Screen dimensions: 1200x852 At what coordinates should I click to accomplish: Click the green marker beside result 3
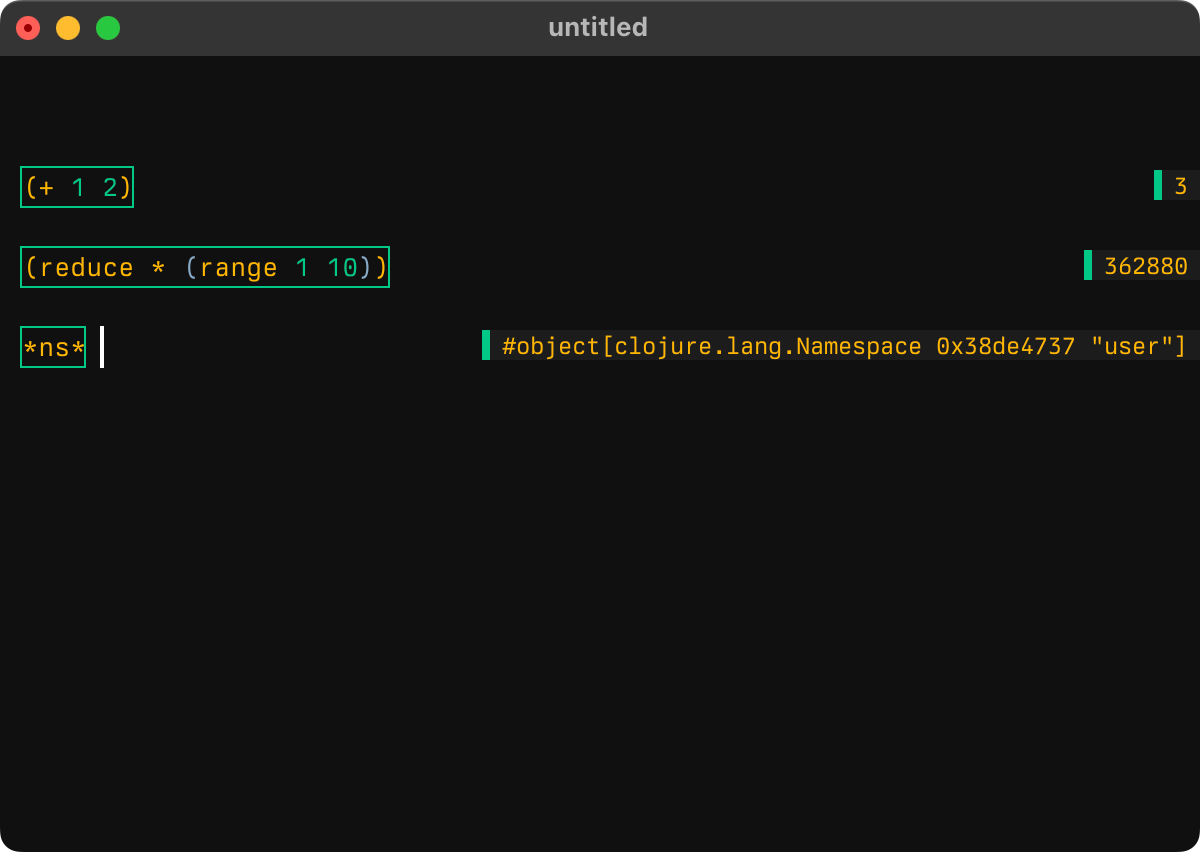[1158, 185]
